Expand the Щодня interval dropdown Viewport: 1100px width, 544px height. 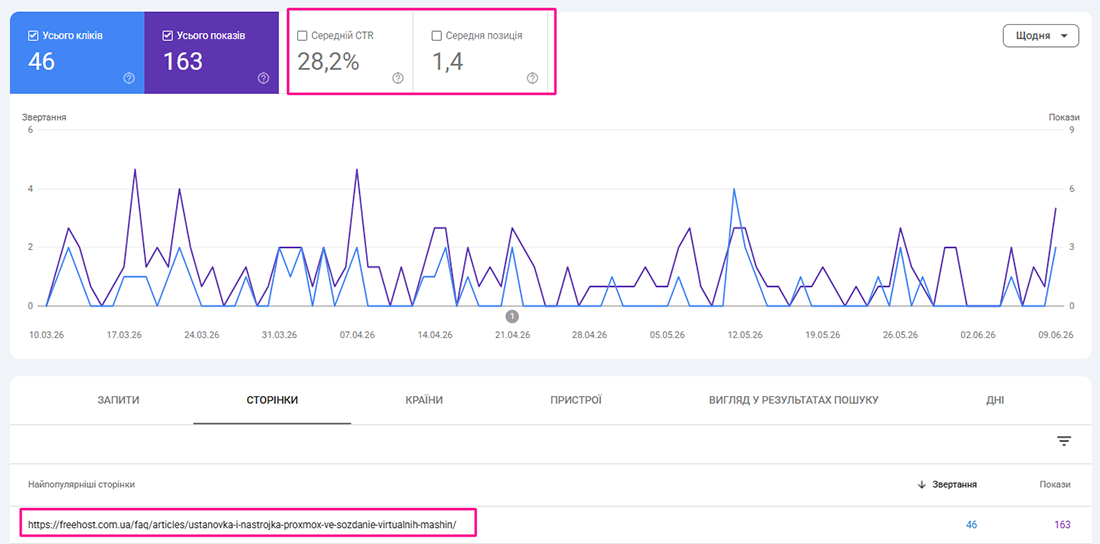(x=1040, y=36)
